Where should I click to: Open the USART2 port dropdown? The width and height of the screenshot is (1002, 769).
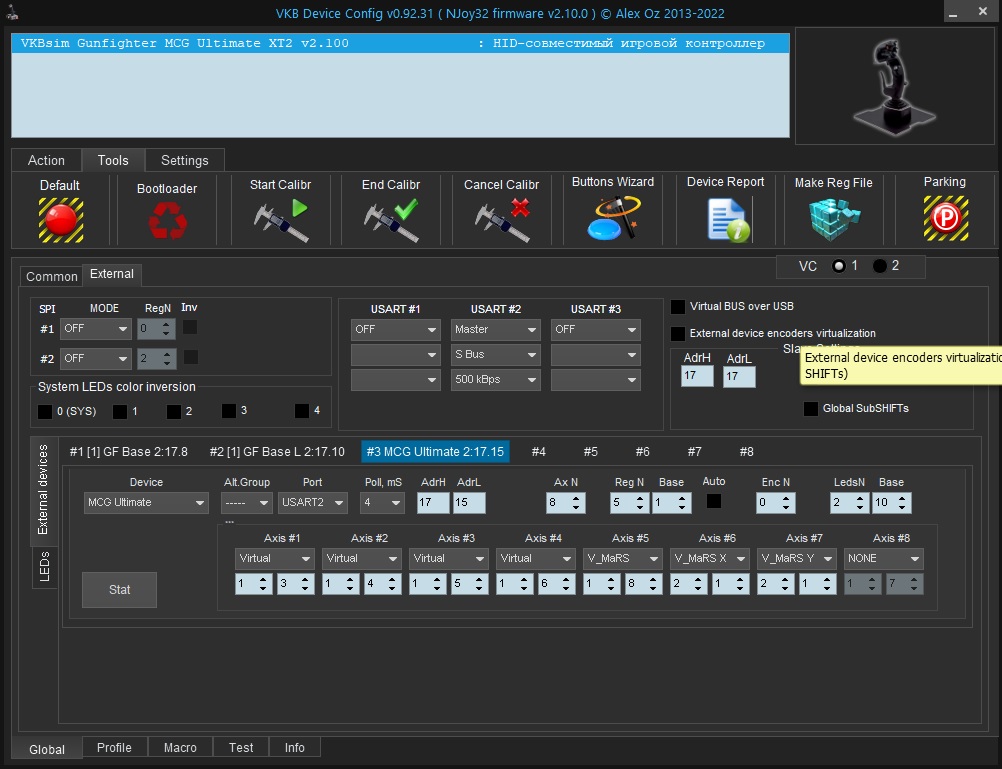312,502
